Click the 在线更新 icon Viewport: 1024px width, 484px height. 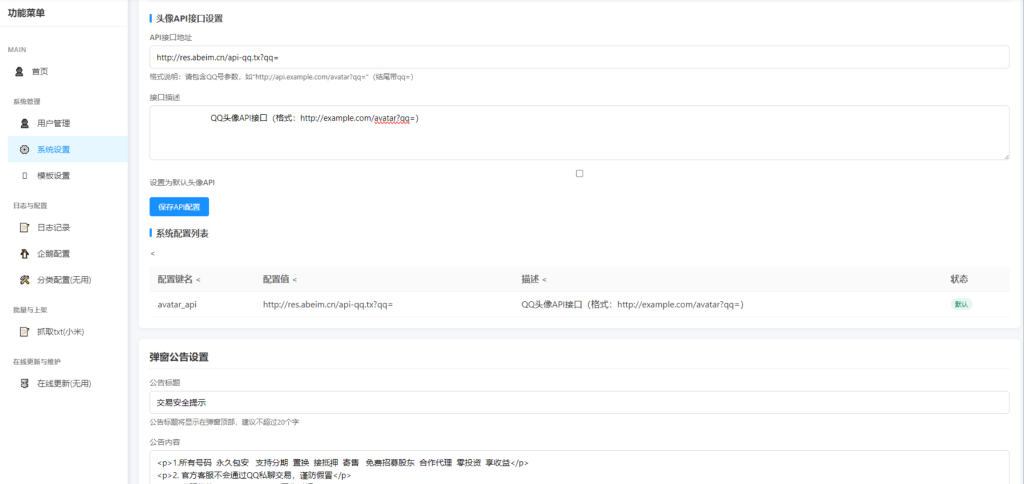click(24, 383)
